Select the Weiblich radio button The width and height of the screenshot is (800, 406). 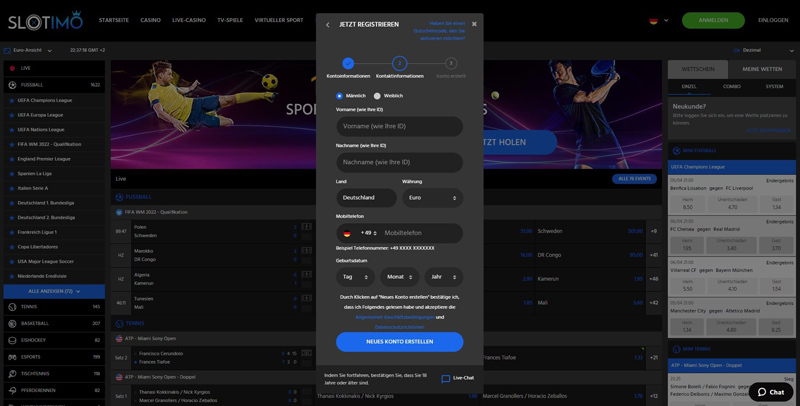pos(377,96)
